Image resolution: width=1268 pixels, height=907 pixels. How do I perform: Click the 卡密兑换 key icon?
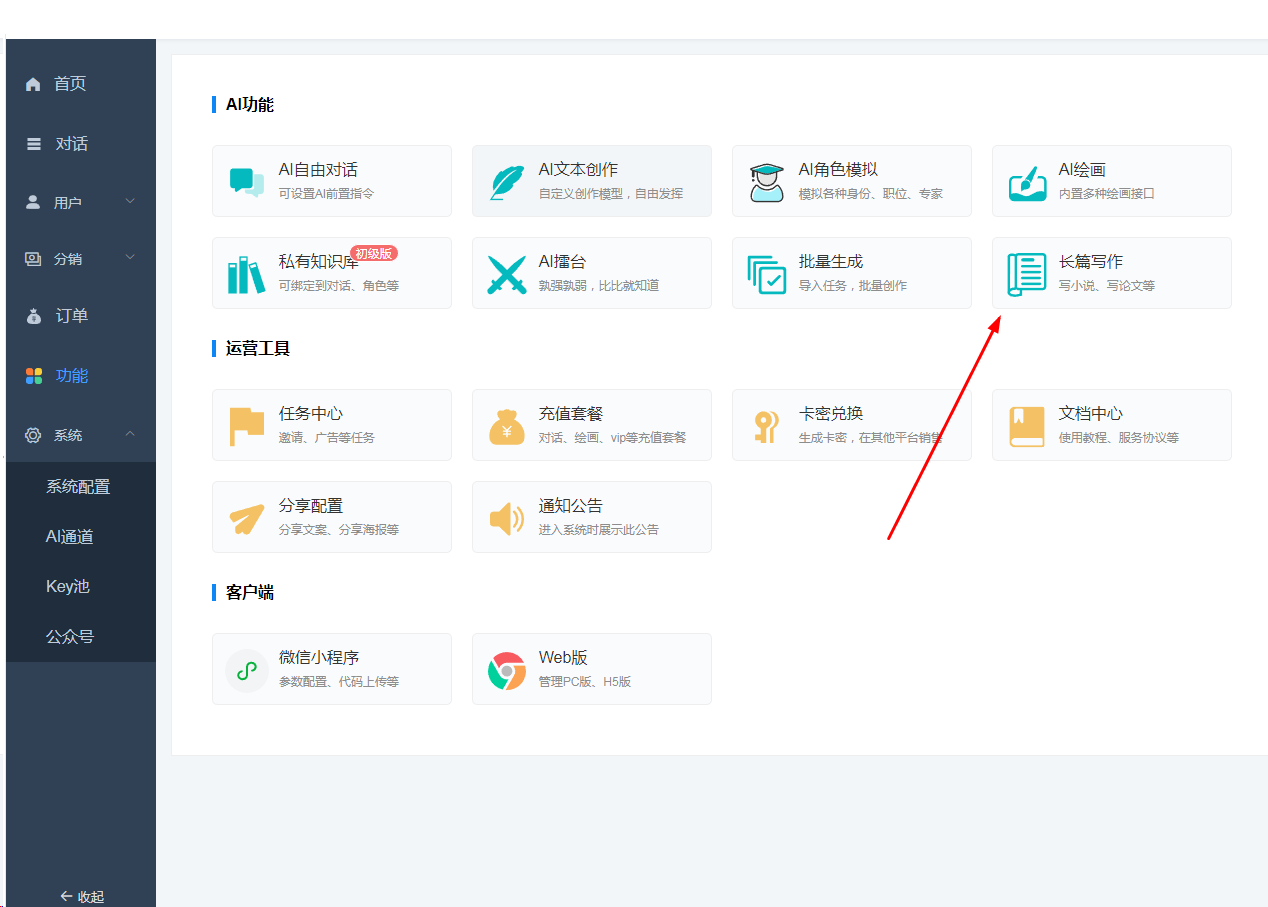[766, 426]
